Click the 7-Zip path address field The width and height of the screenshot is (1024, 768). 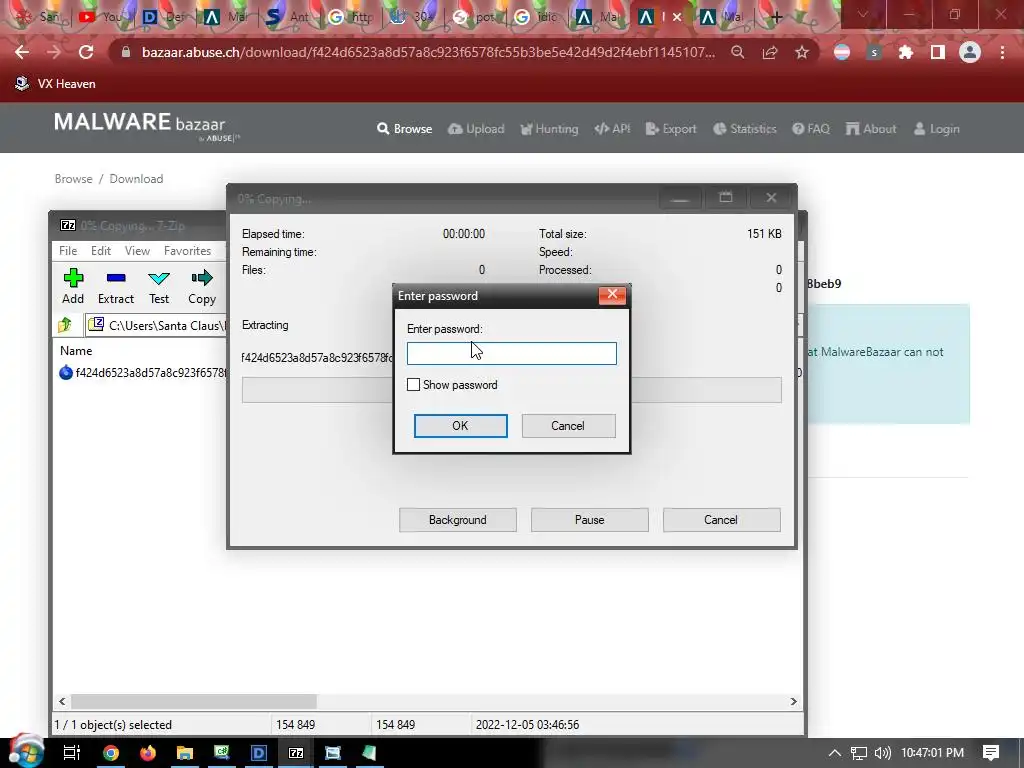(155, 325)
